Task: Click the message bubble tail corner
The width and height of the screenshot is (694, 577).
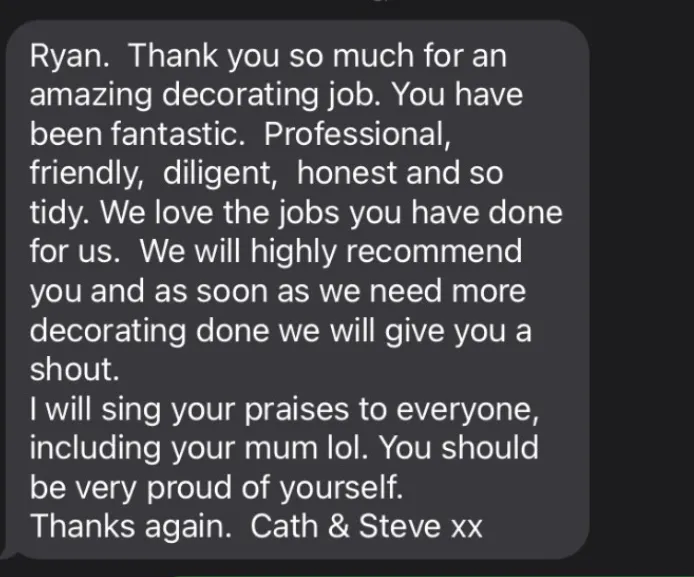Action: click(9, 554)
